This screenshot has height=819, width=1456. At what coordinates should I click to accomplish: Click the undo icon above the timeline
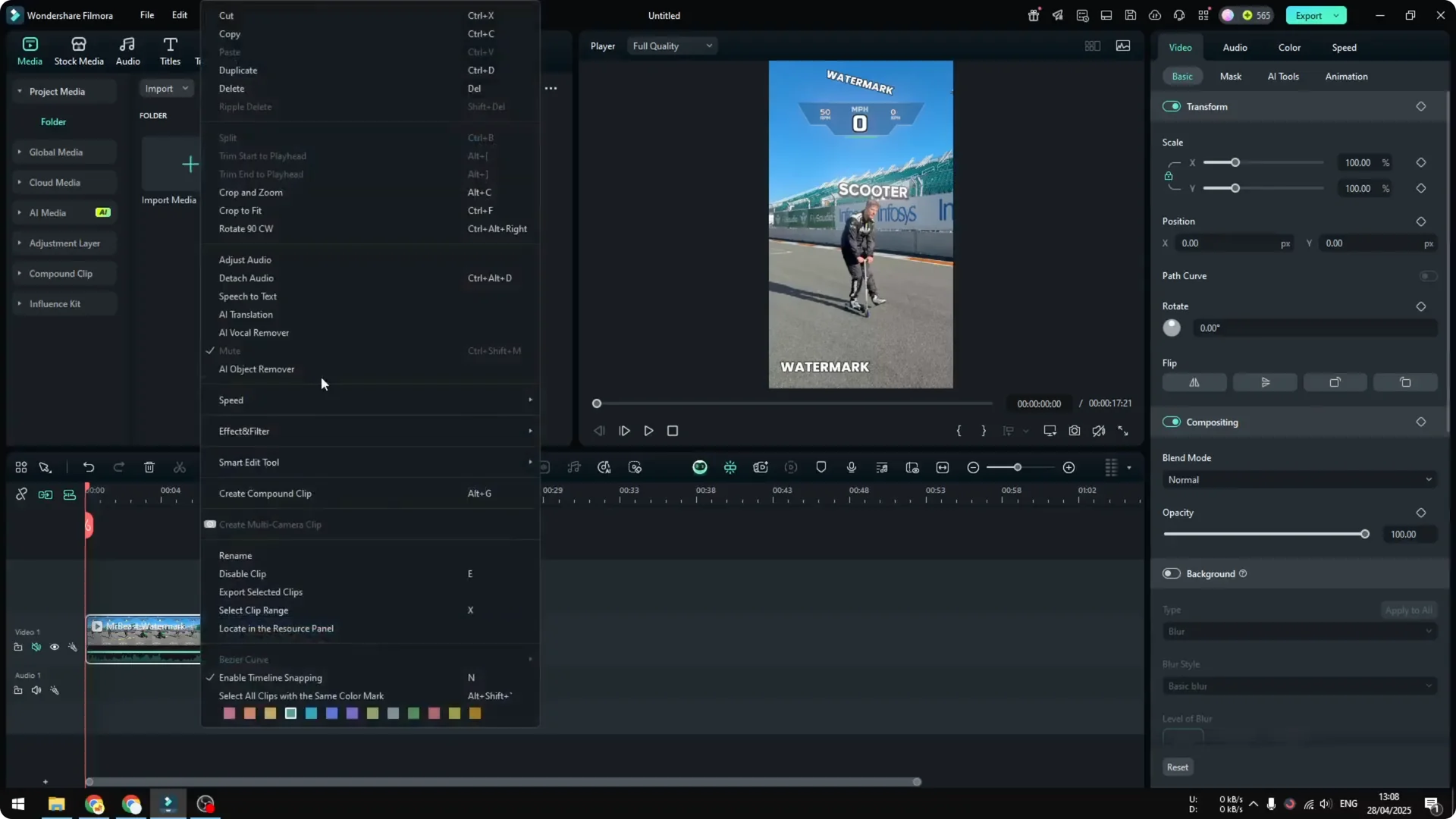click(x=89, y=467)
